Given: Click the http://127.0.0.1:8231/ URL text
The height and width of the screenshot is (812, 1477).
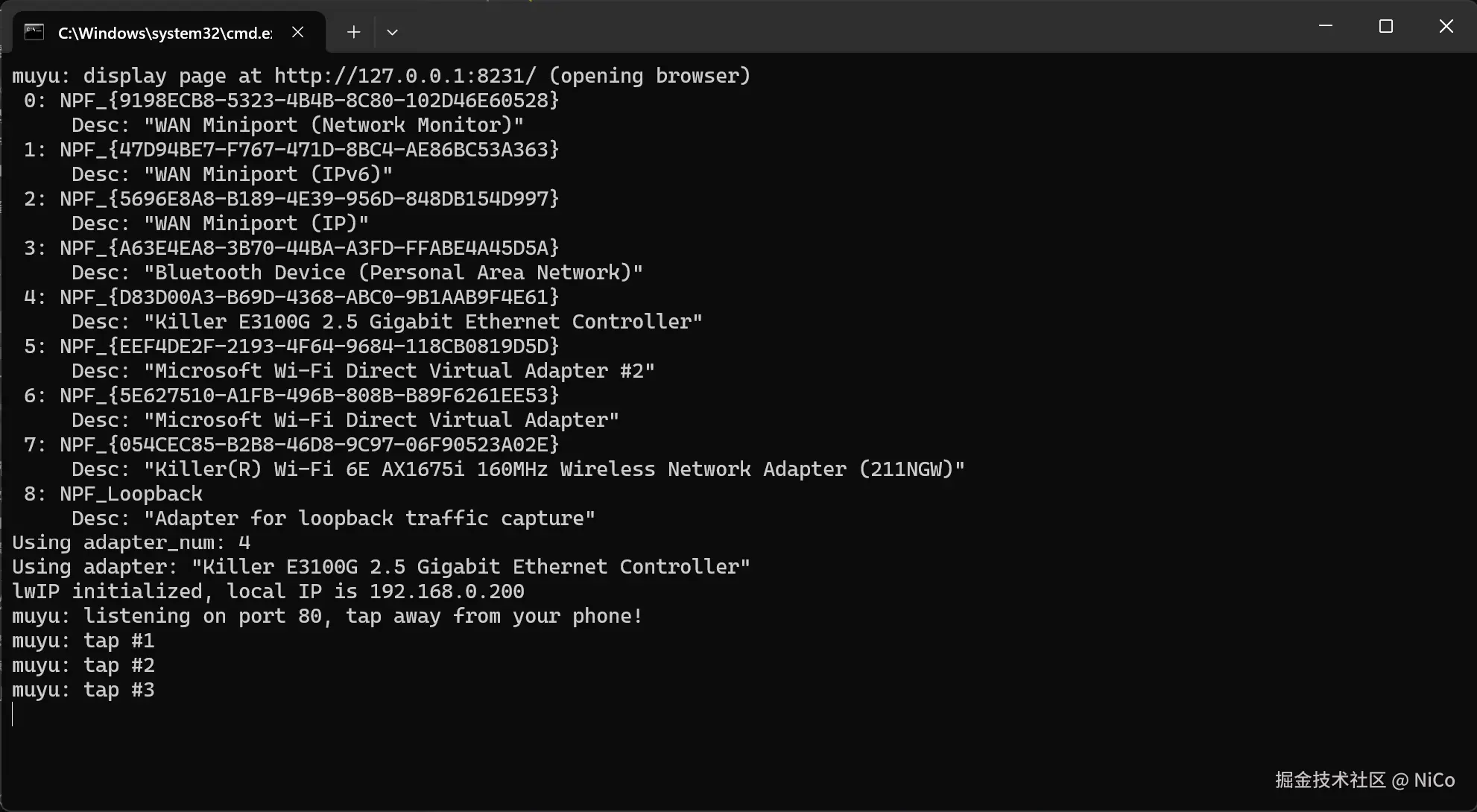Looking at the screenshot, I should [405, 76].
